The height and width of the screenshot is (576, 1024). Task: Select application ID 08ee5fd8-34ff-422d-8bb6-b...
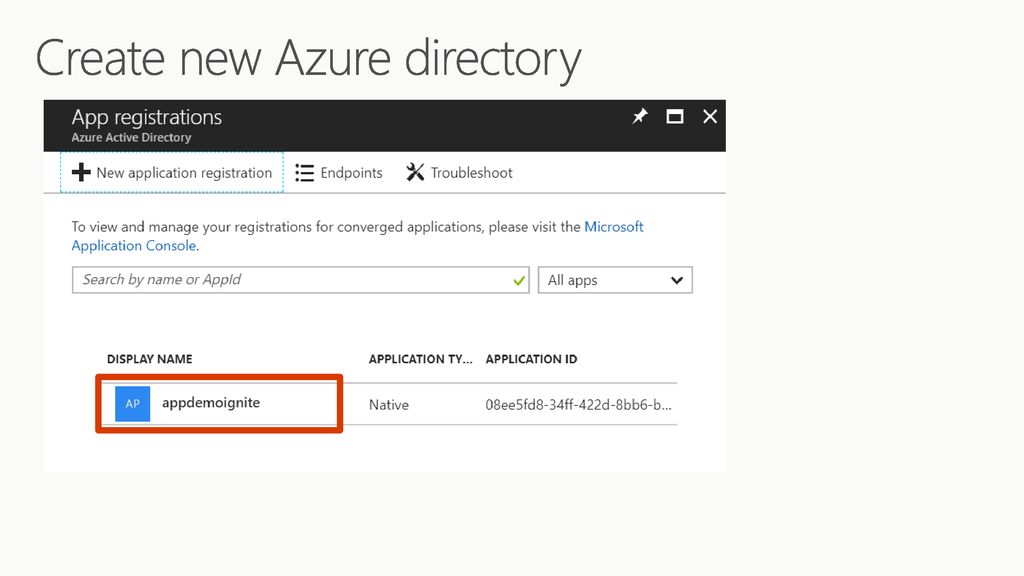(578, 405)
